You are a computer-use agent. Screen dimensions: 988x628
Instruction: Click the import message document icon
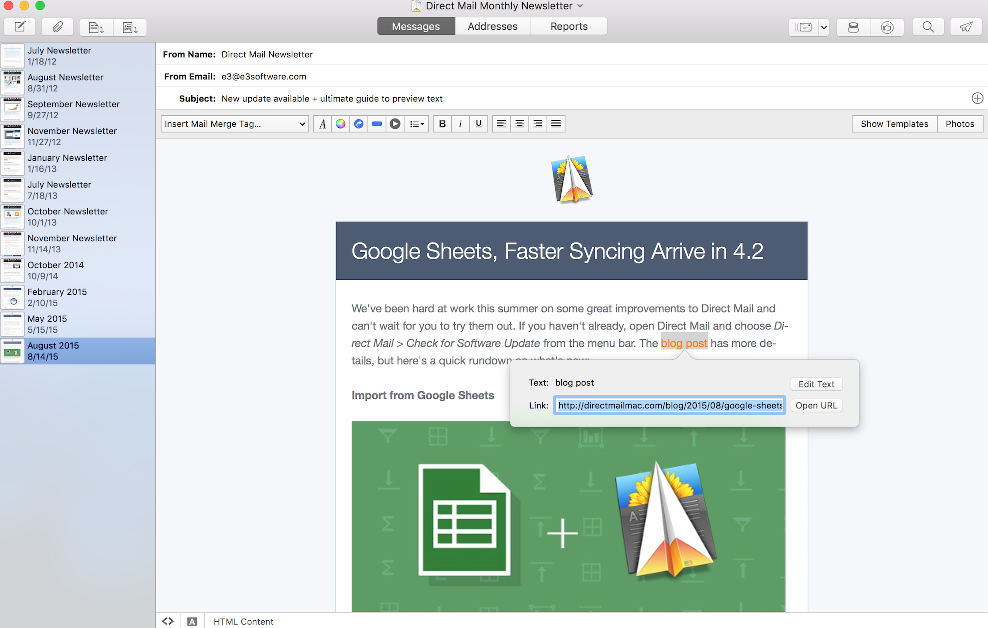pos(96,27)
